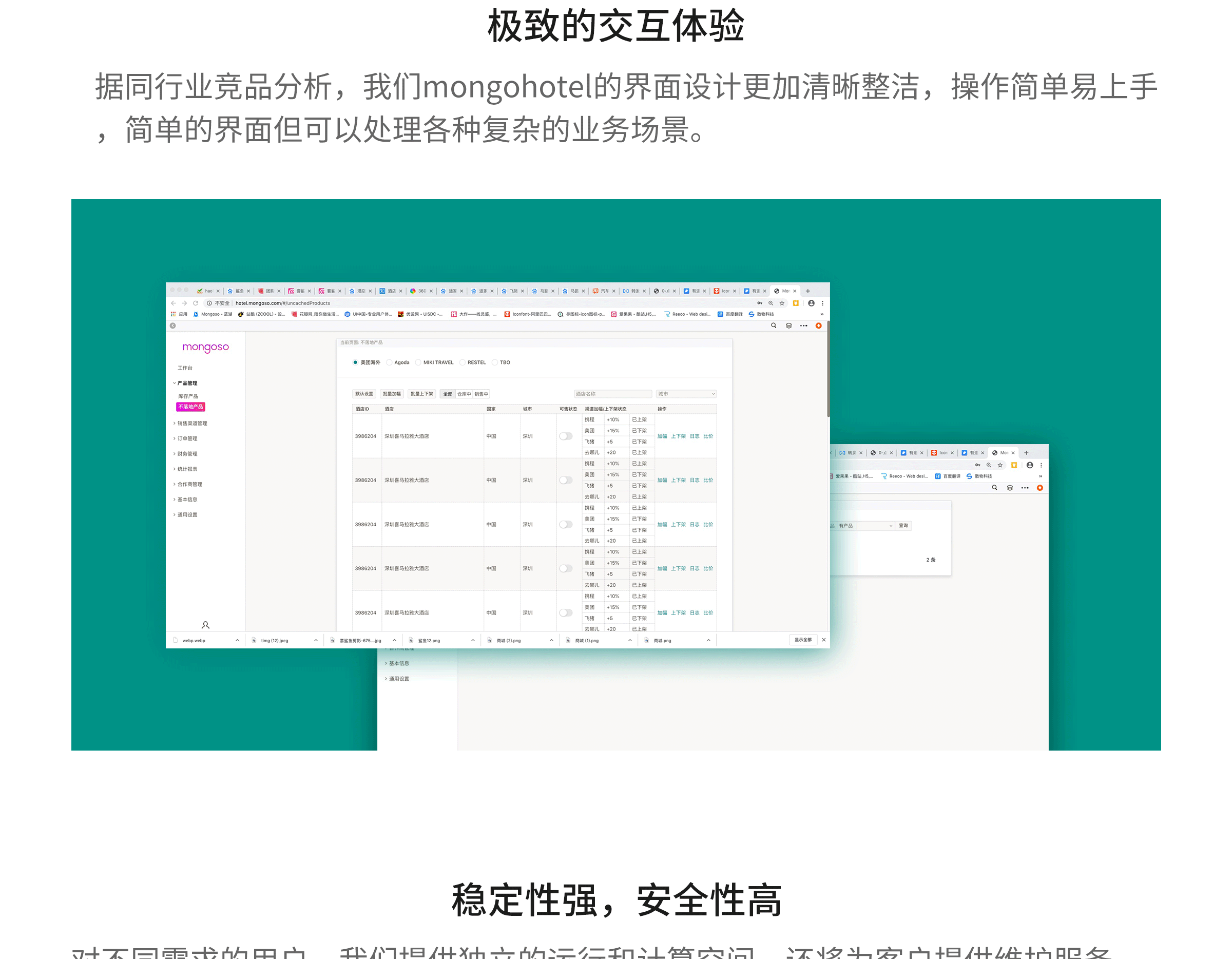This screenshot has height=959, width=1232.
Task: Click 比价 link in first hotel row
Action: (x=708, y=436)
